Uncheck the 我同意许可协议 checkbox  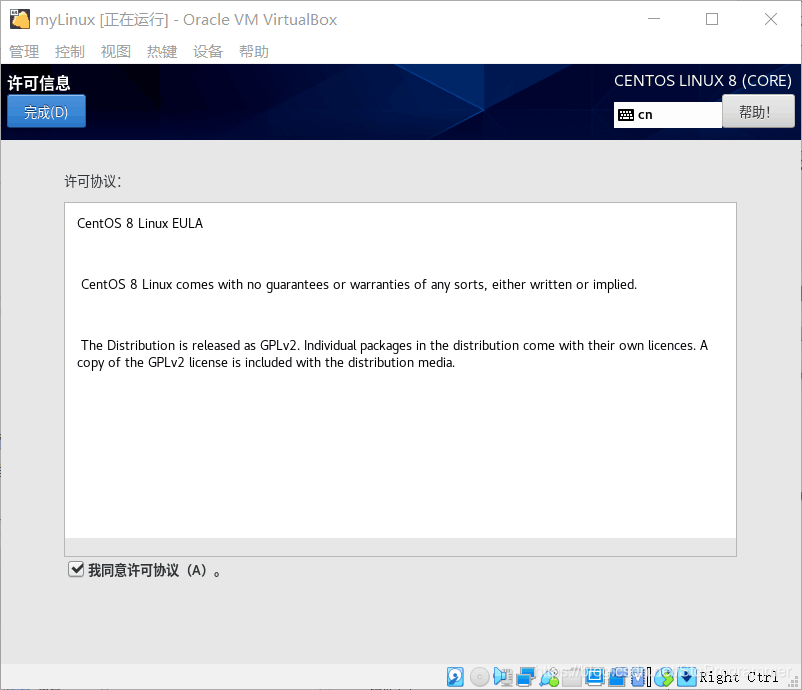coord(76,569)
